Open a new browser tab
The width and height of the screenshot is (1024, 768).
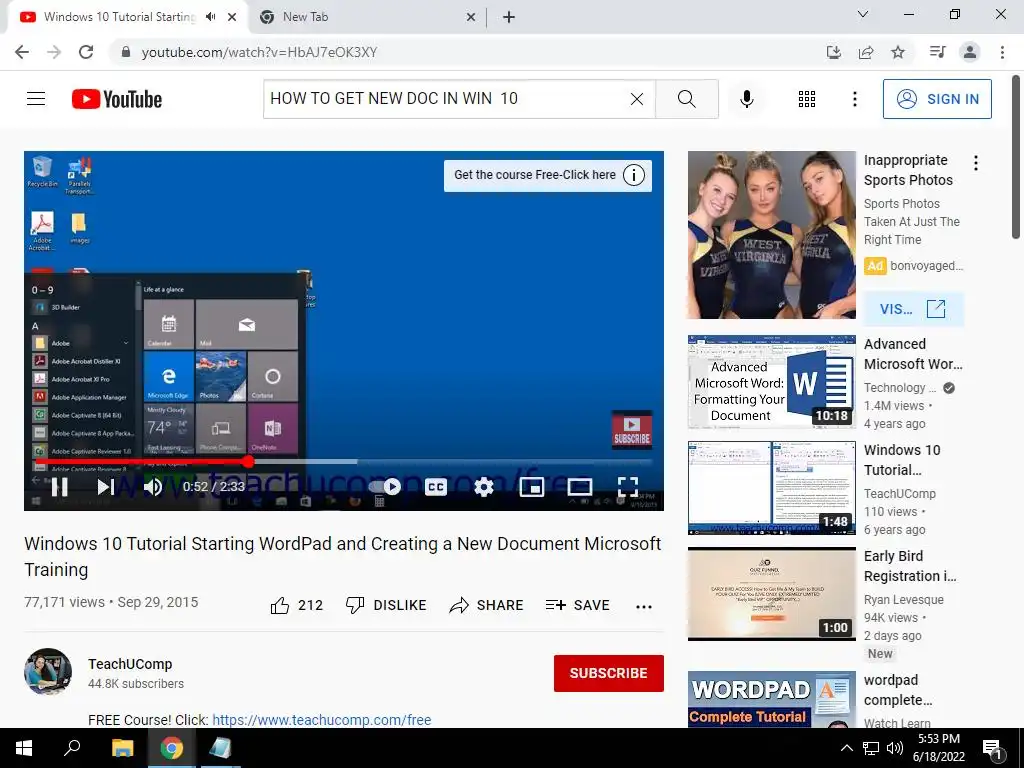[x=509, y=18]
